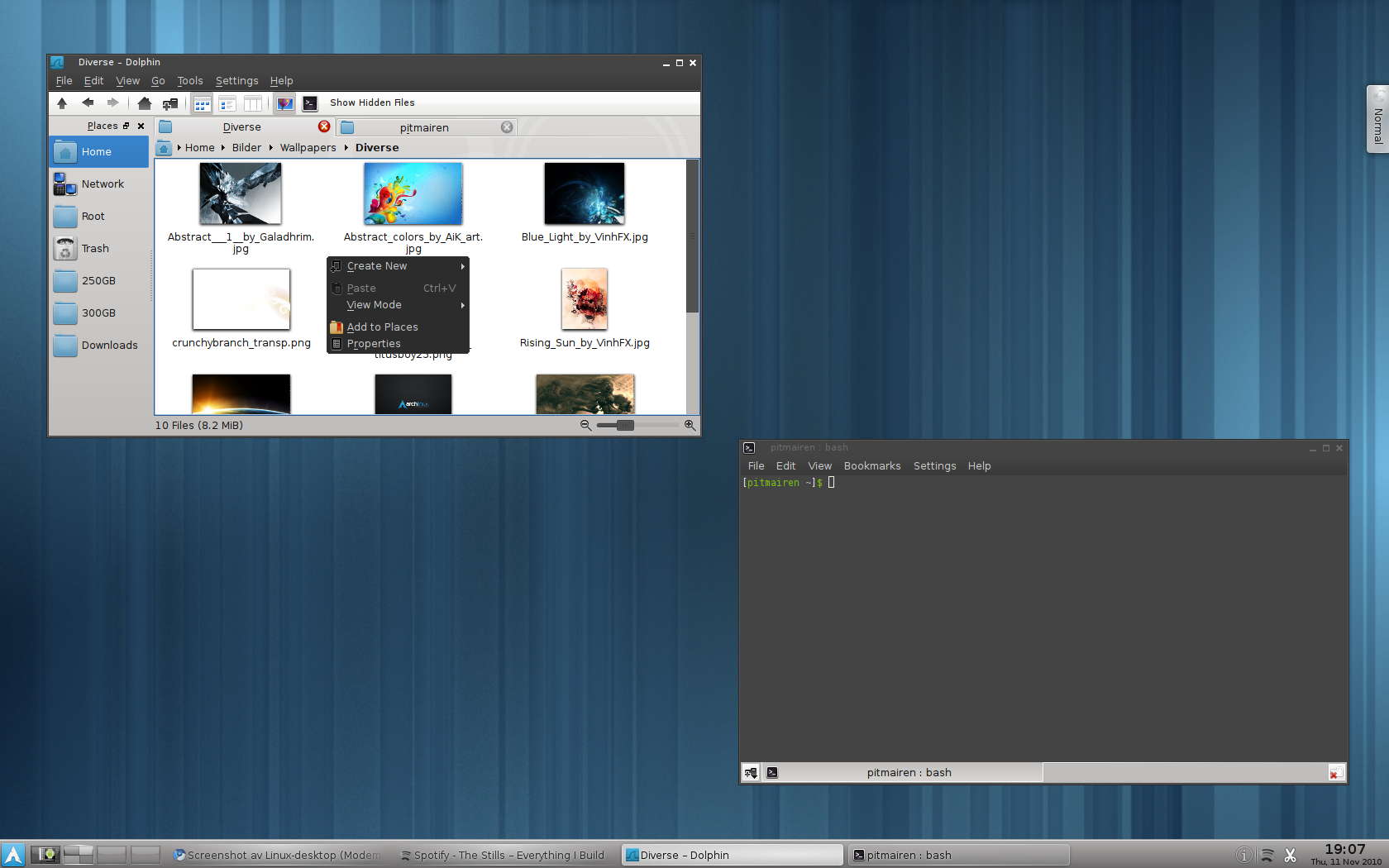The image size is (1389, 868).
Task: Select Blue_Light_by_VinhFX.jpg thumbnail
Action: (585, 193)
